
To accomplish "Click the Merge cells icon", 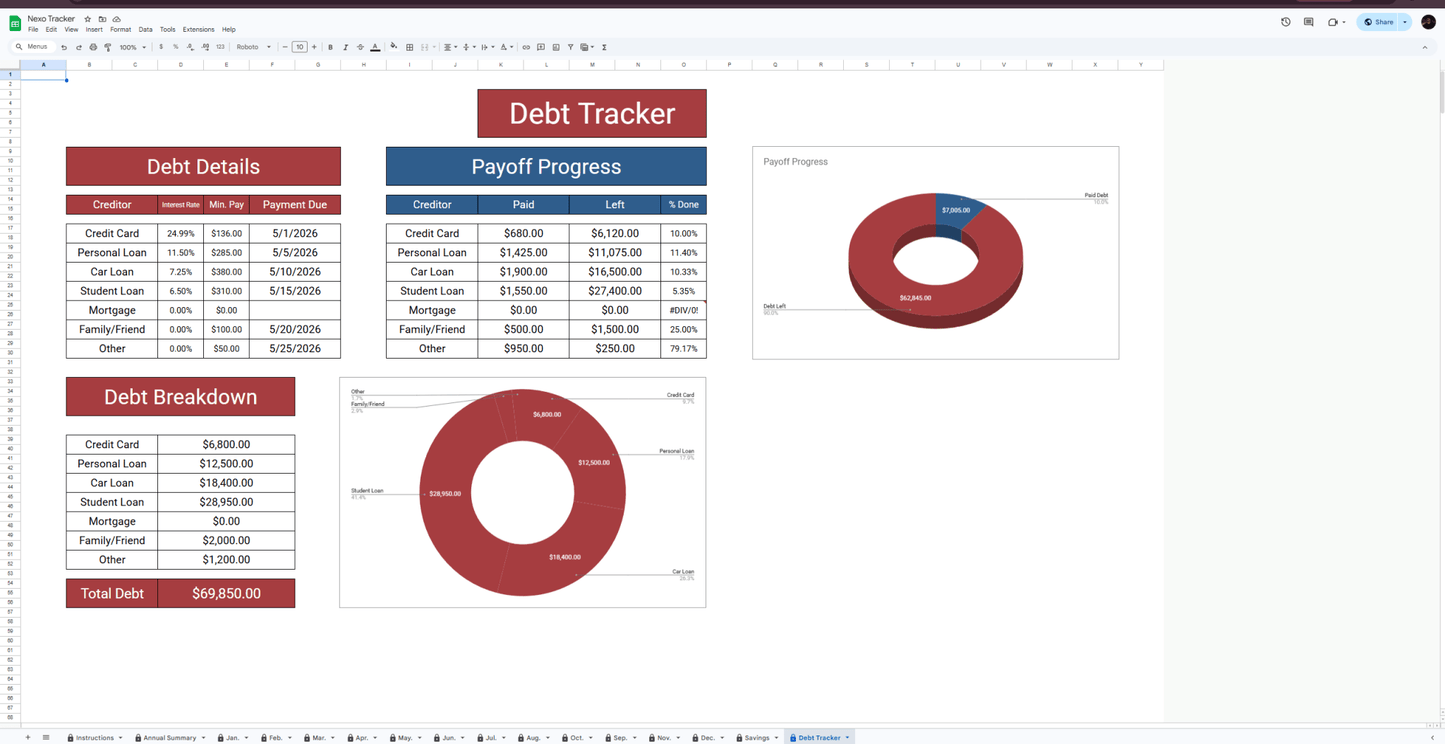I will point(425,47).
